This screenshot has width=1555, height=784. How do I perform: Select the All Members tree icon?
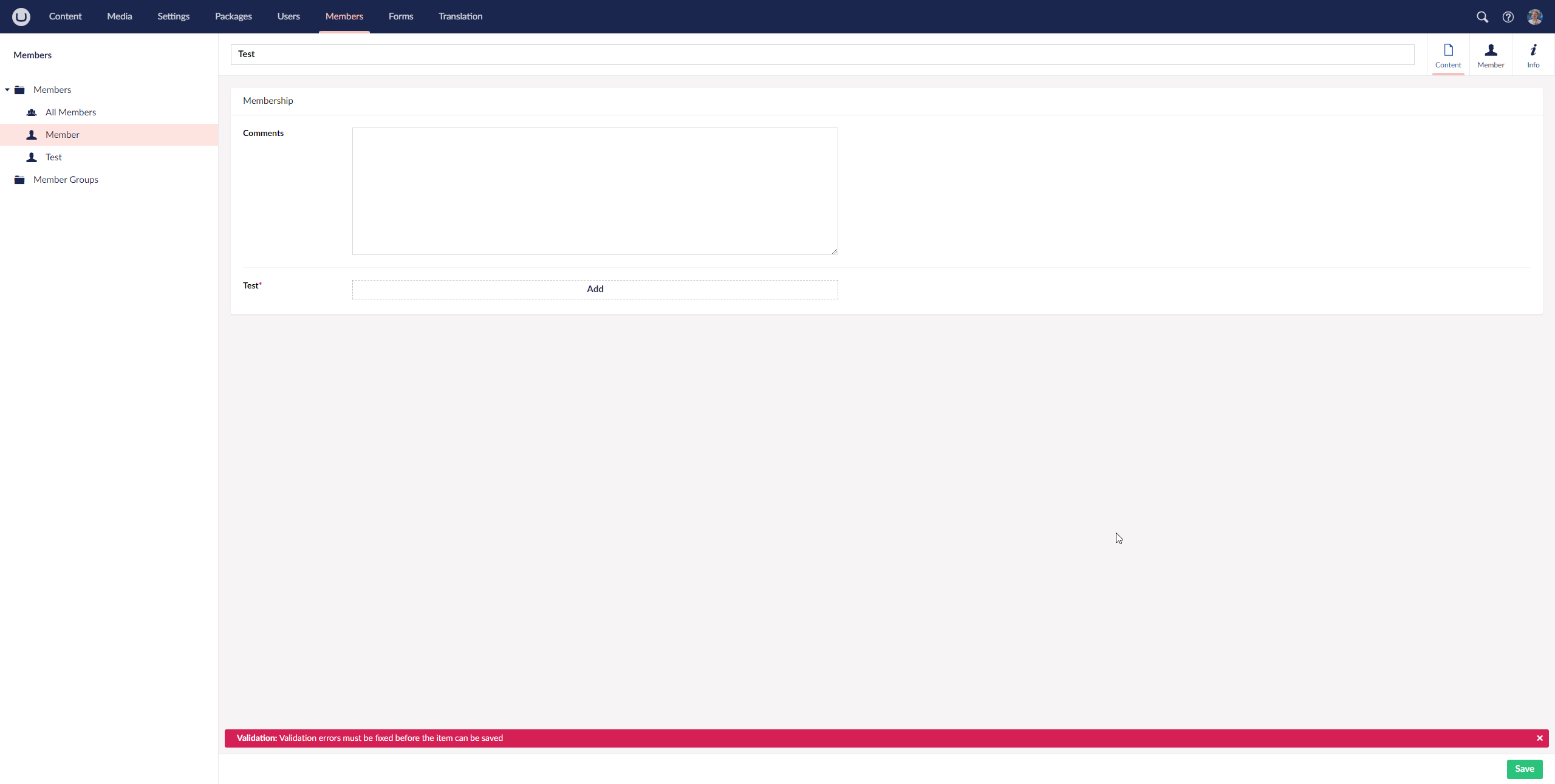[32, 112]
